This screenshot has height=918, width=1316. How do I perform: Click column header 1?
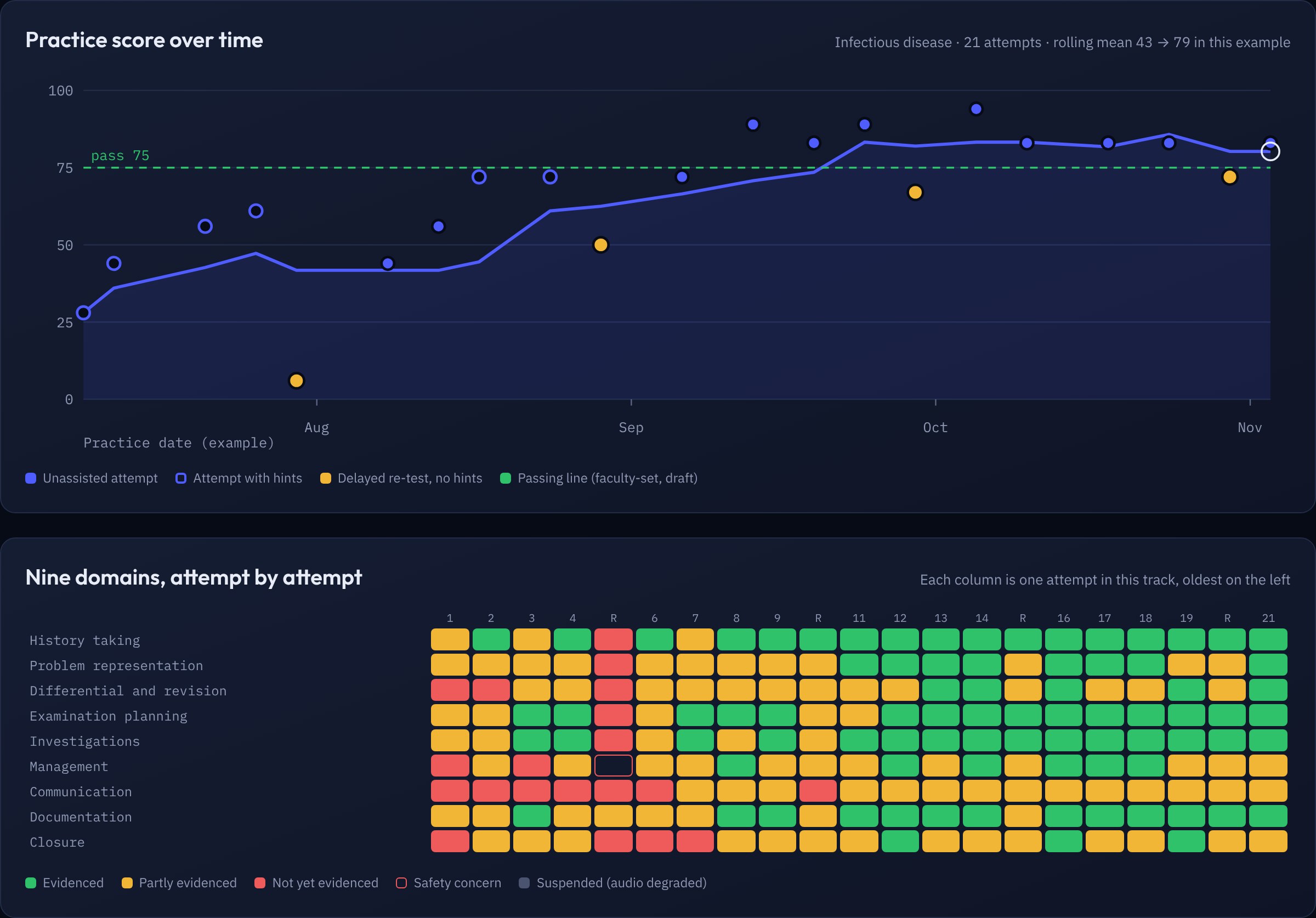coord(450,618)
